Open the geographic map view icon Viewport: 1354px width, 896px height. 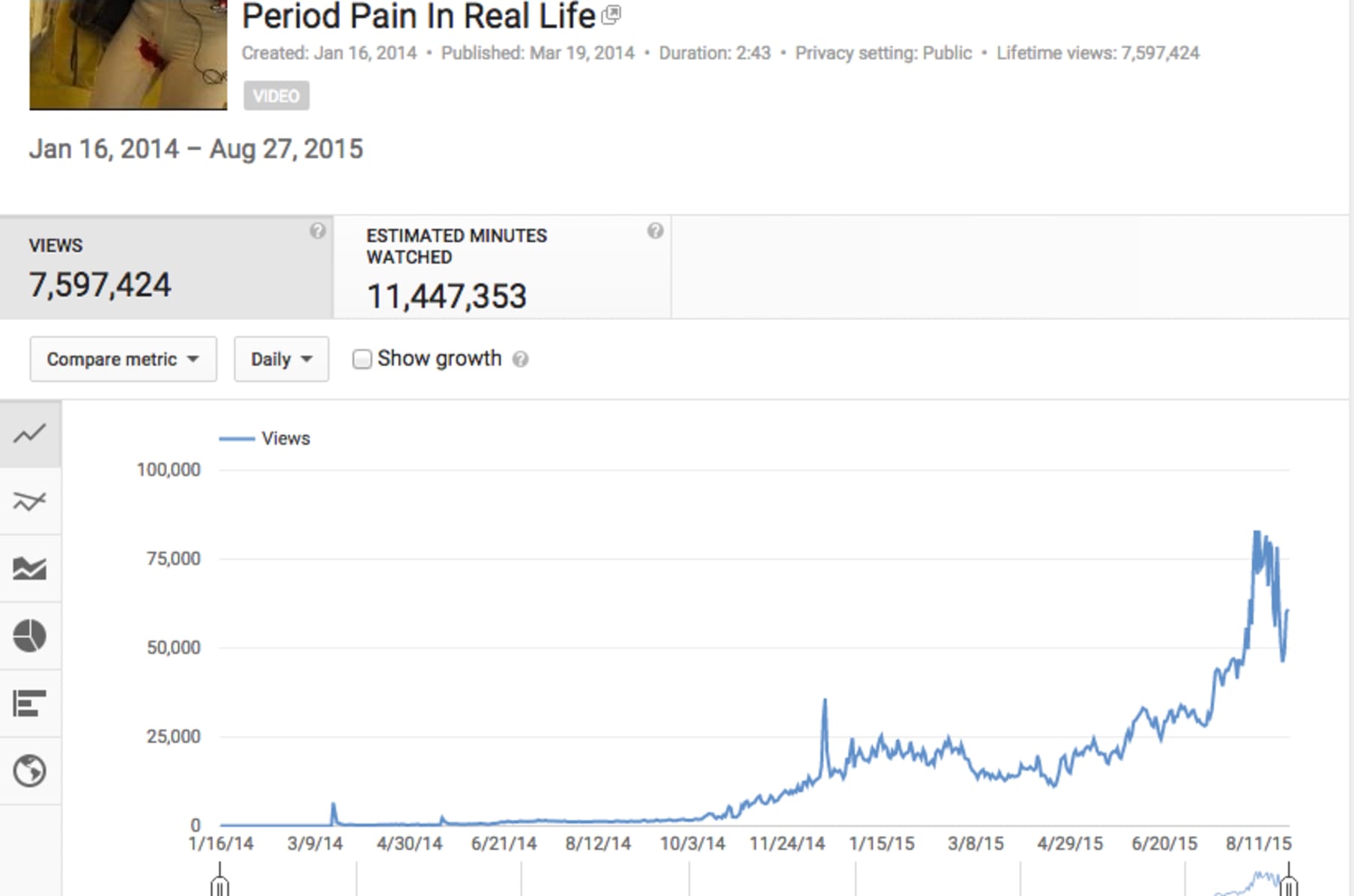tap(30, 771)
